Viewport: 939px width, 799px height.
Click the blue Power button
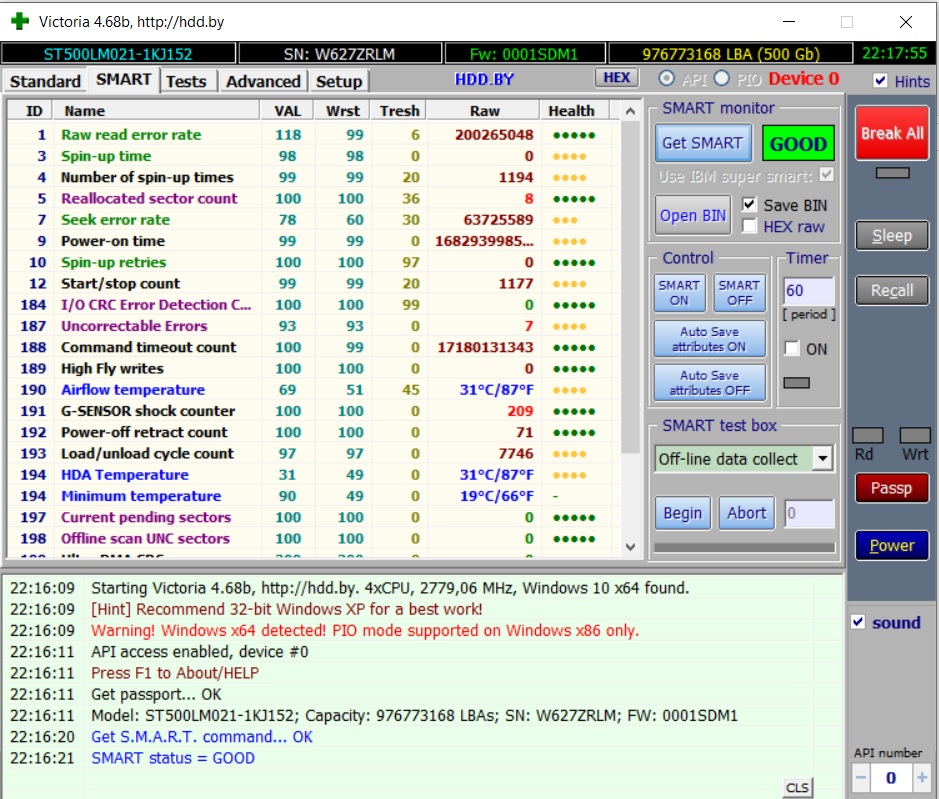891,546
